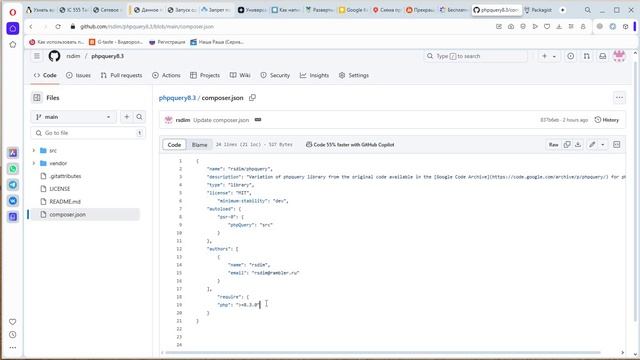Open the GitHub home logo

[x=54, y=56]
